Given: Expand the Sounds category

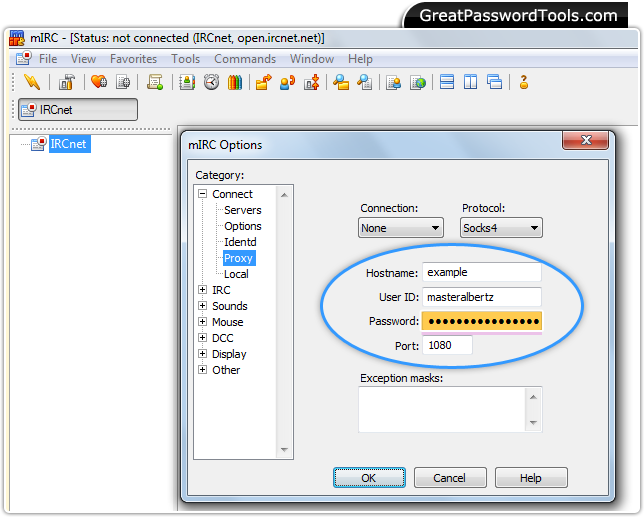Looking at the screenshot, I should coord(202,306).
